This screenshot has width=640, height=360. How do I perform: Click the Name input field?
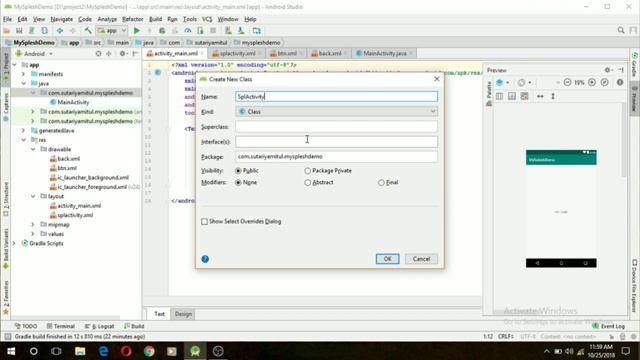(336, 96)
